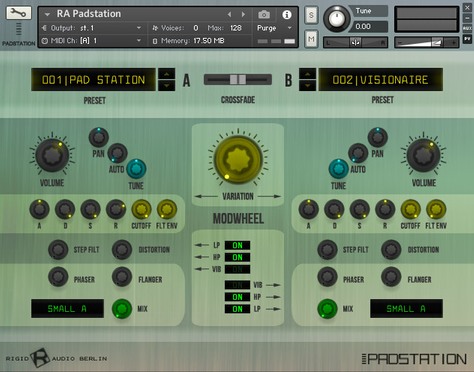Click the layer B Auto knob
The image size is (474, 372).
(x=358, y=153)
